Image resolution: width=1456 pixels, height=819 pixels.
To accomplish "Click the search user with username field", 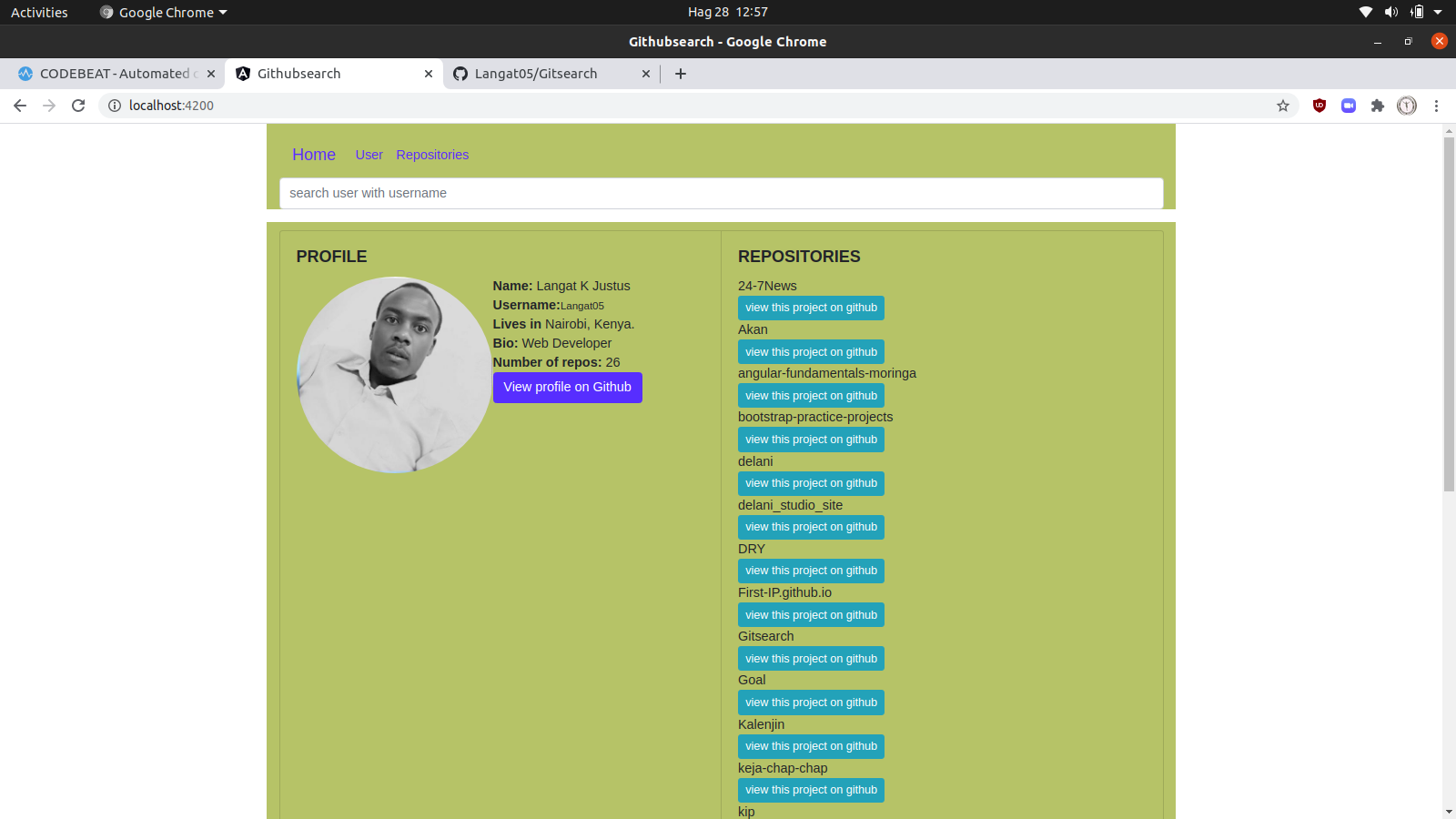I will click(x=721, y=193).
